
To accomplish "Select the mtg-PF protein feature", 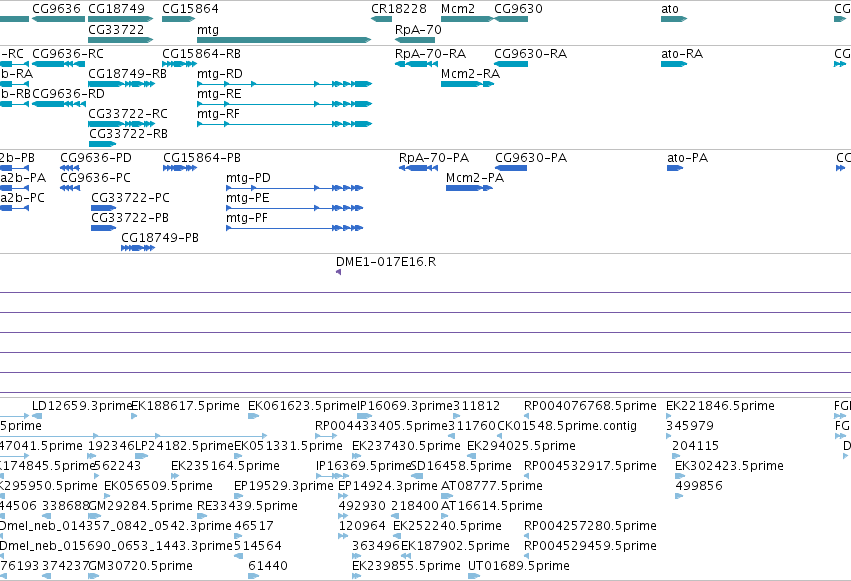I will coord(295,228).
